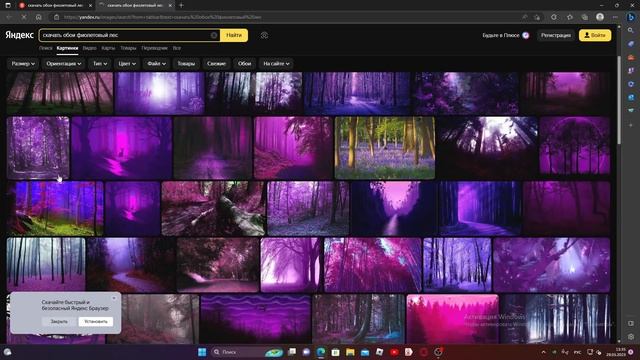
Task: Click Установить in the Yandex Browser popup
Action: pos(96,322)
